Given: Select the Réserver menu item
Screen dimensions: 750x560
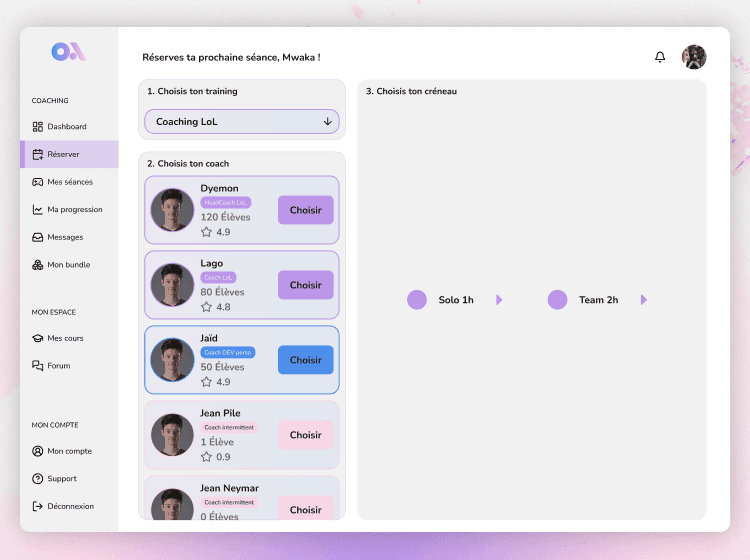Looking at the screenshot, I should point(69,154).
